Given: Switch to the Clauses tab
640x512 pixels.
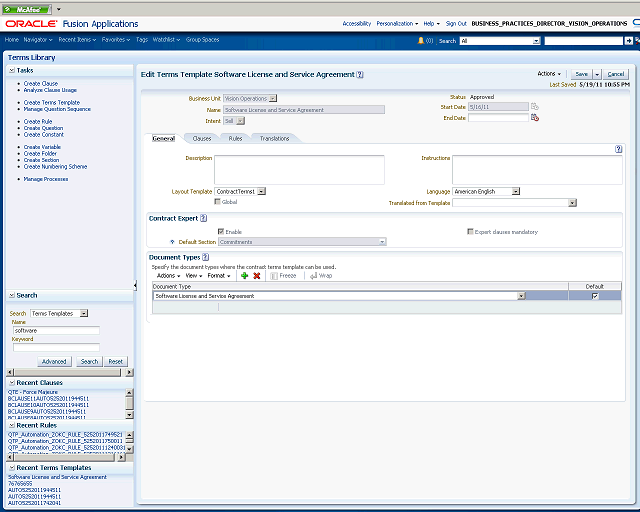Looking at the screenshot, I should [202, 138].
